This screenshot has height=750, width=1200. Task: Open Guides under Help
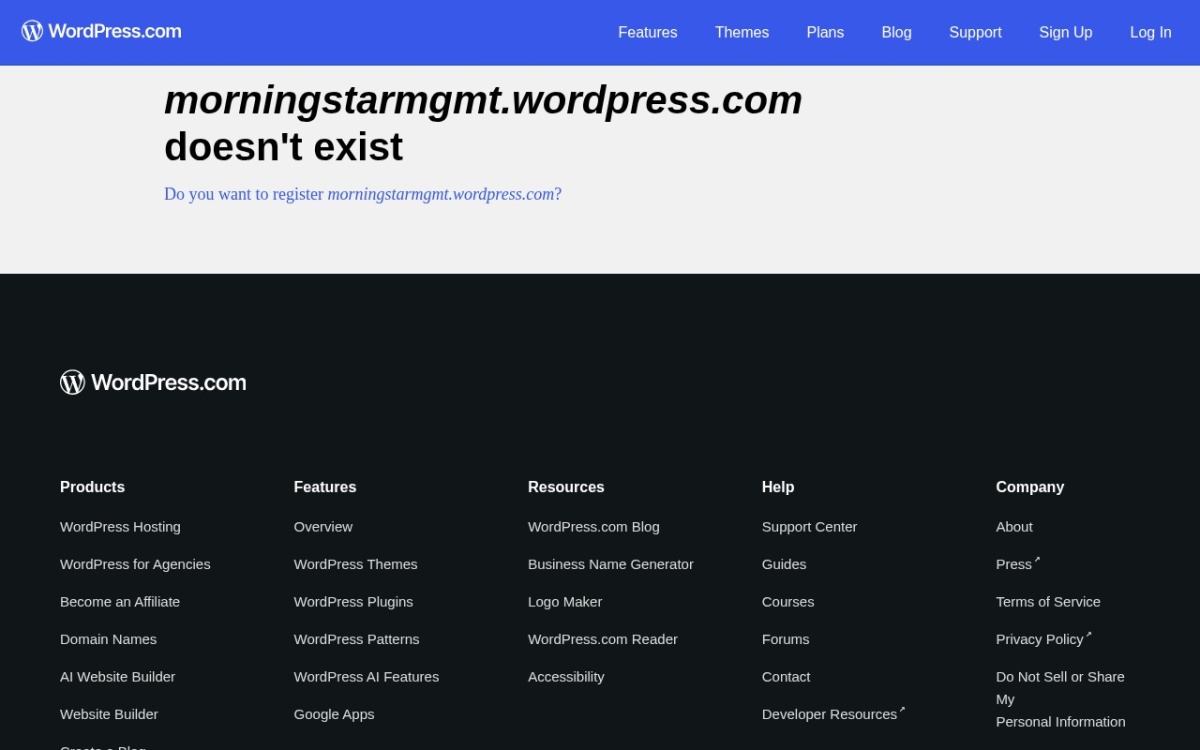784,564
